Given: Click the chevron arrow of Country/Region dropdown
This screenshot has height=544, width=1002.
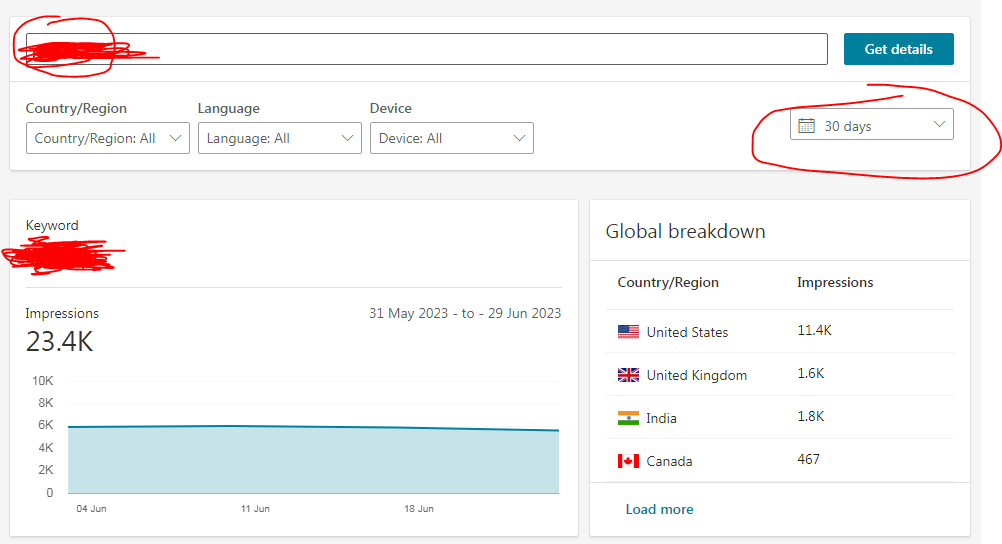Looking at the screenshot, I should tap(175, 138).
